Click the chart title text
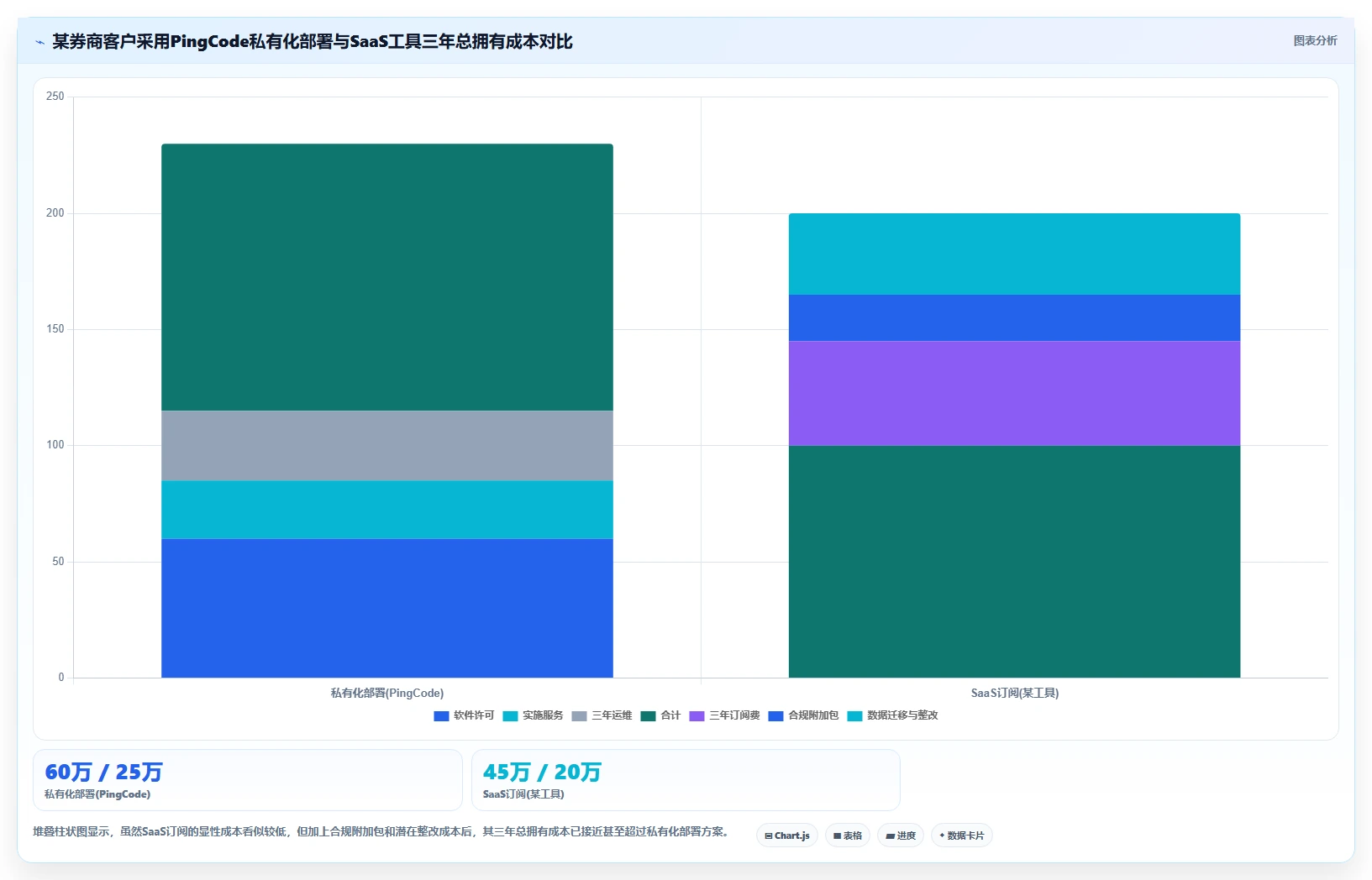 click(313, 41)
